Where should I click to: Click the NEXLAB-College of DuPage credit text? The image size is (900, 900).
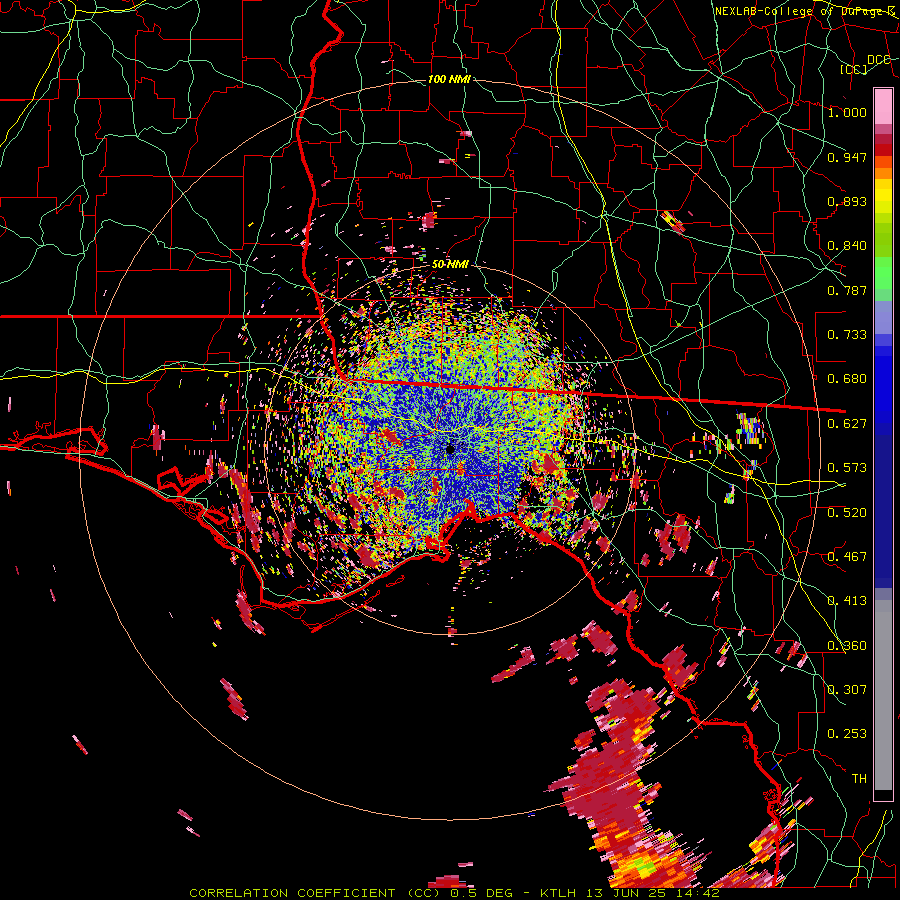click(x=805, y=11)
